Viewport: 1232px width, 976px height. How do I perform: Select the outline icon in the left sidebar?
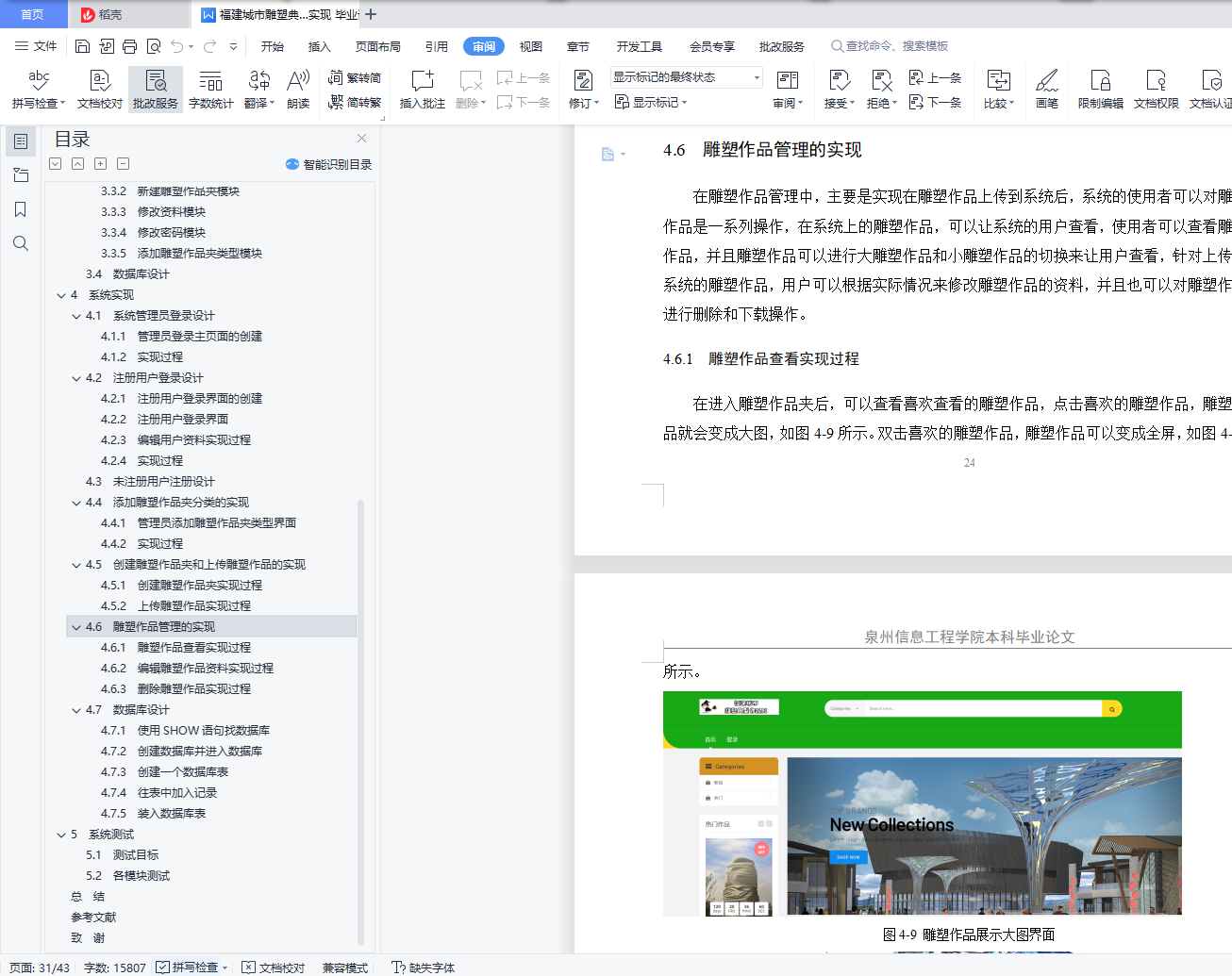click(x=21, y=141)
